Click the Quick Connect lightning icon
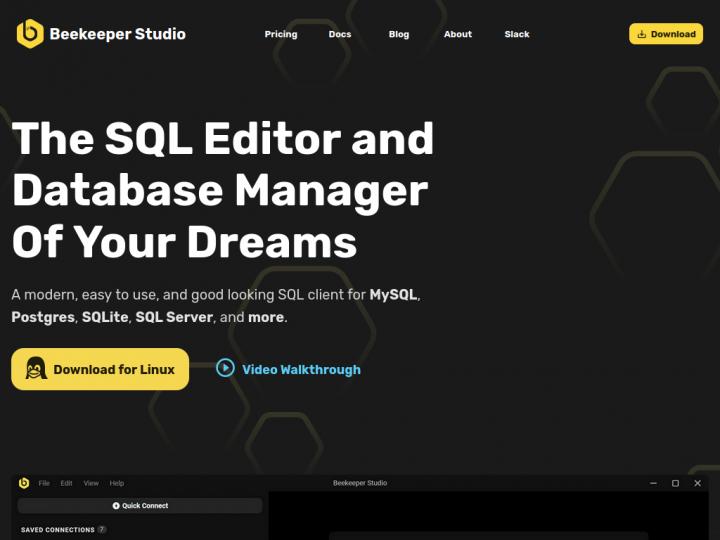720x540 pixels. coord(116,506)
